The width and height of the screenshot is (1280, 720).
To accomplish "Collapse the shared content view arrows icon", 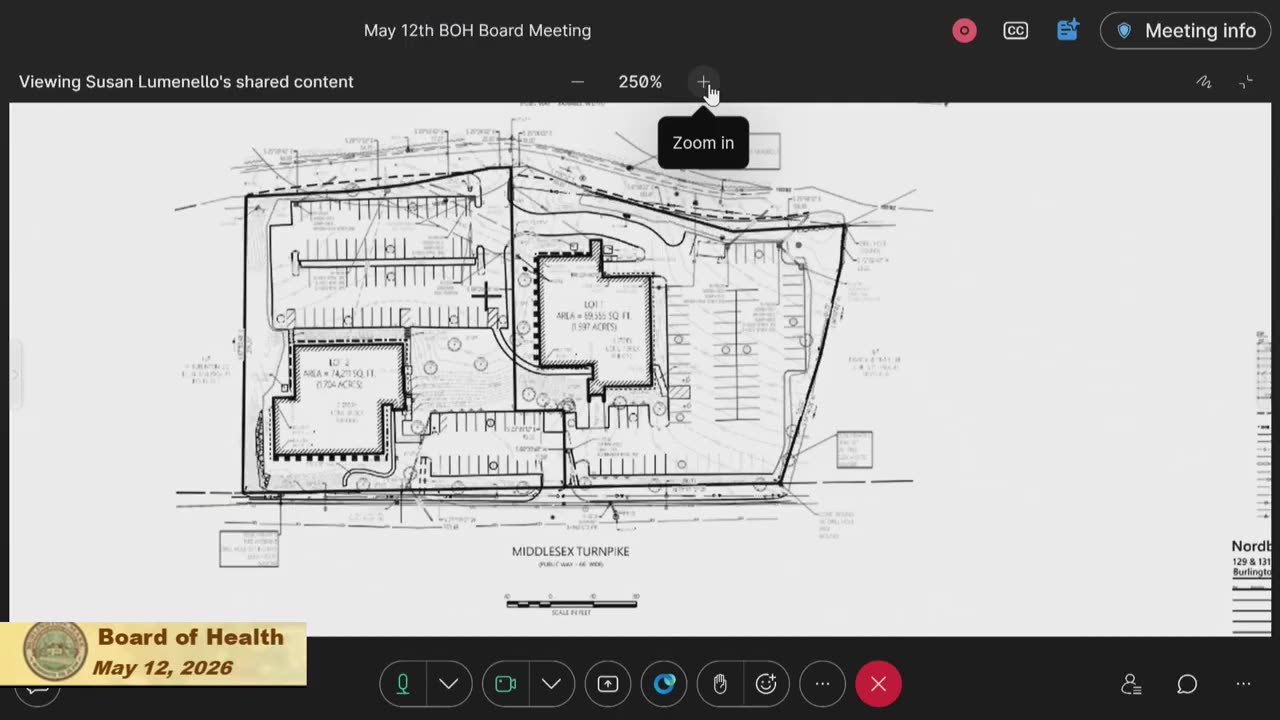I will [x=1246, y=82].
